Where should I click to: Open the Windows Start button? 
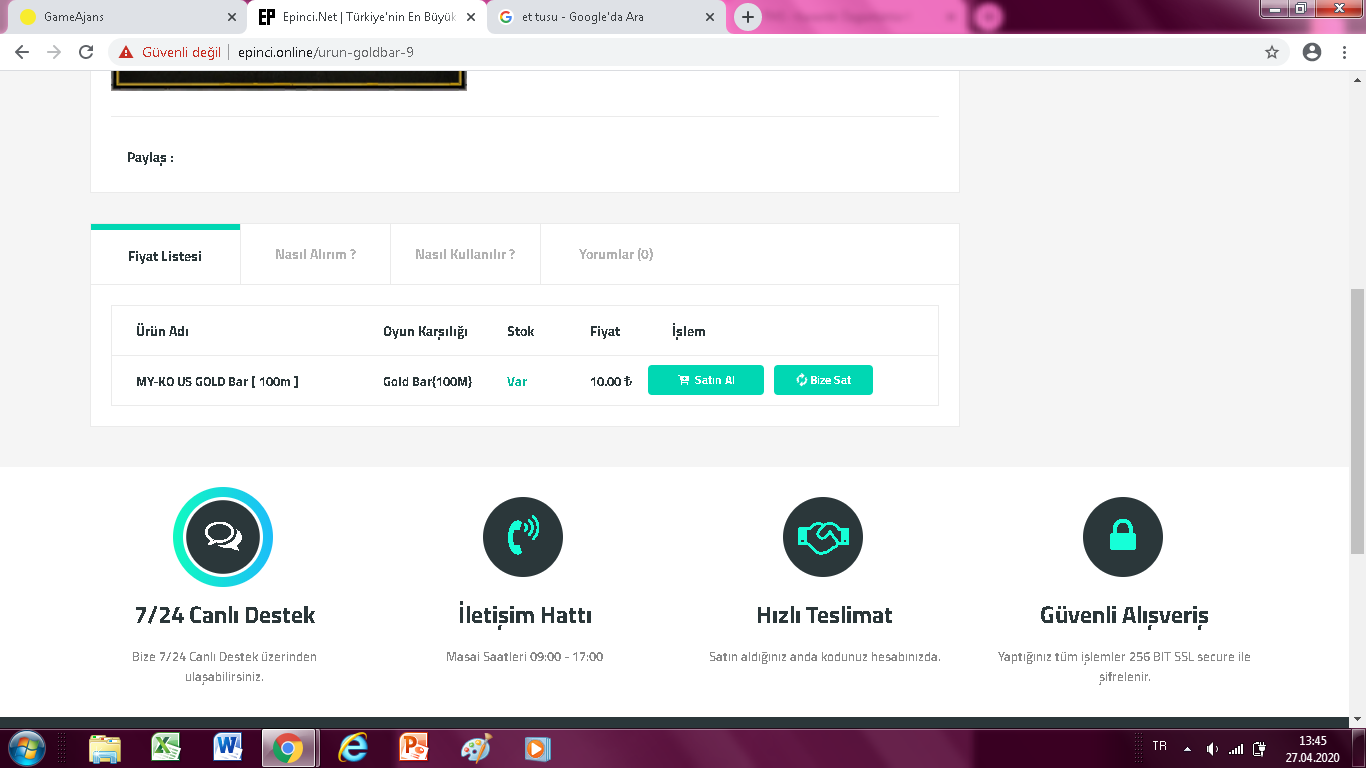26,747
